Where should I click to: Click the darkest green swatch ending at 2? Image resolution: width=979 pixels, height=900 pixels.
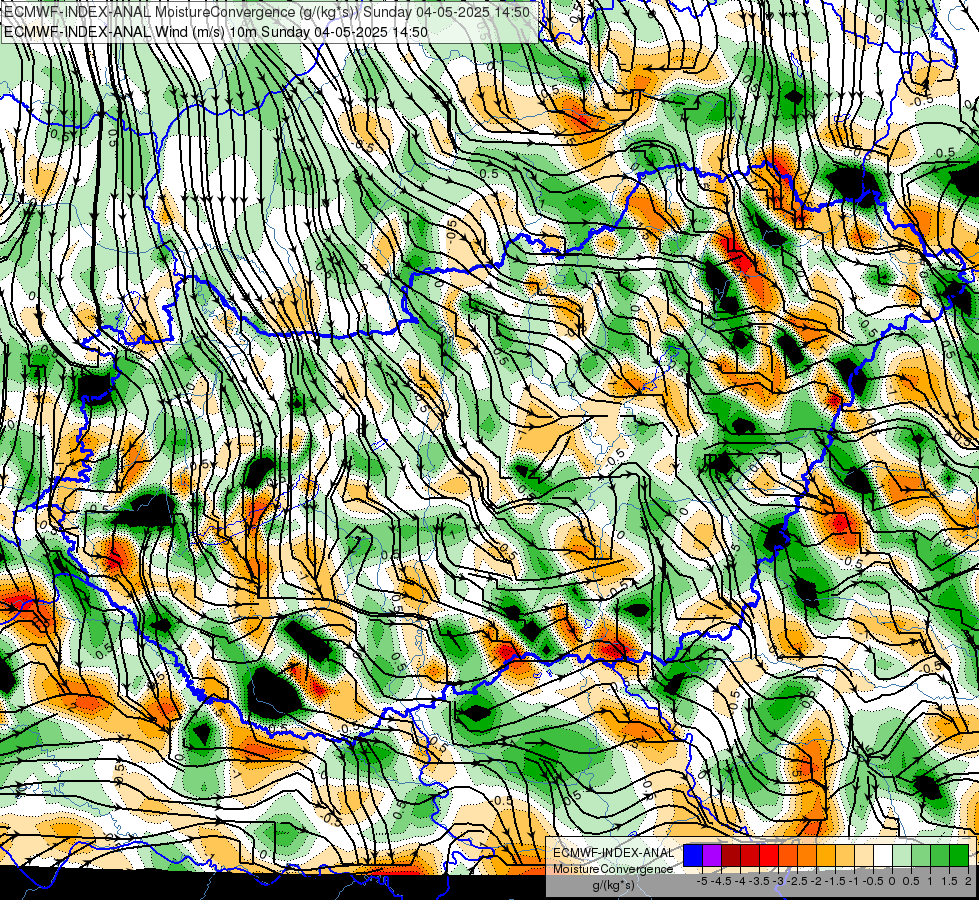pos(959,855)
